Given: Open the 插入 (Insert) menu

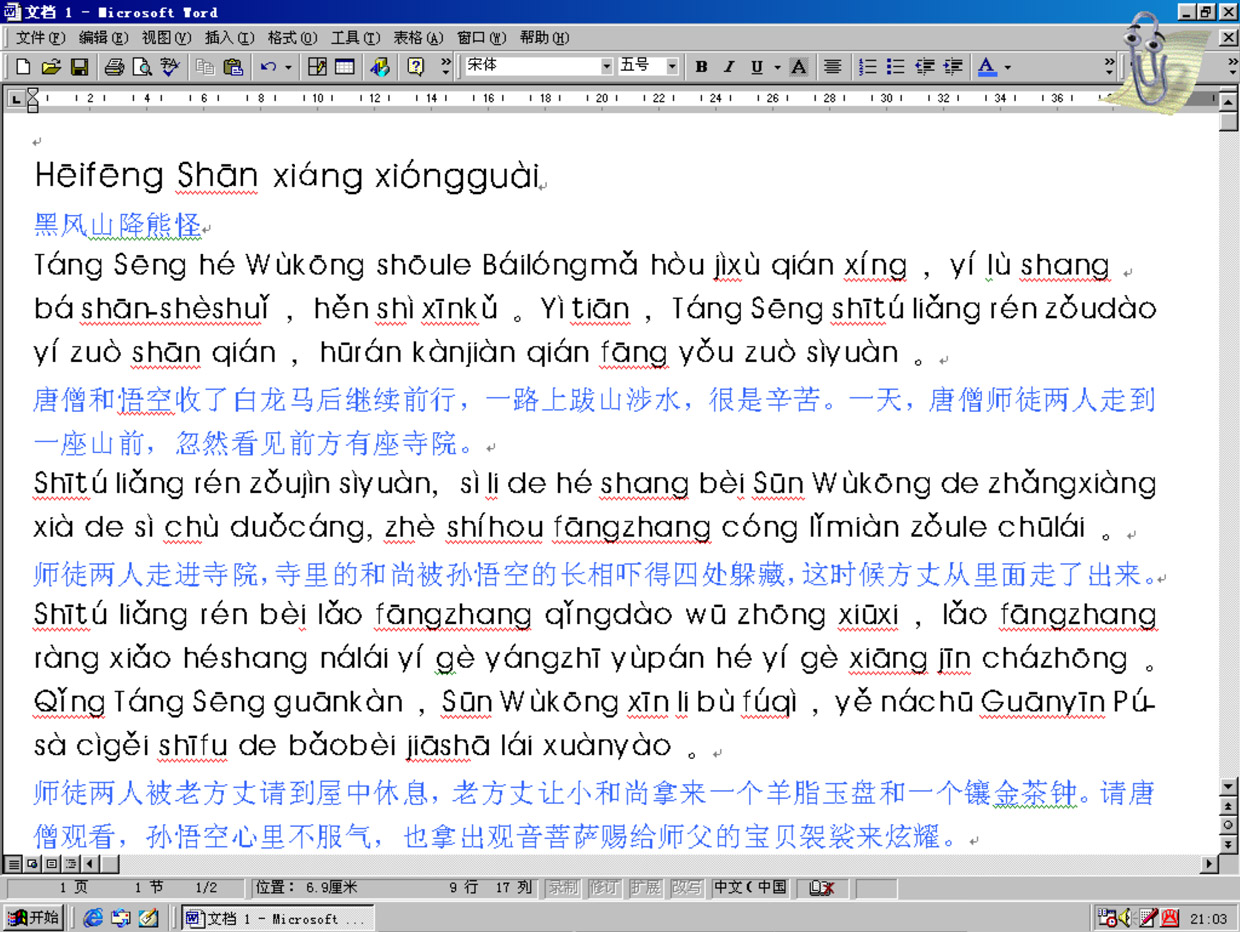Looking at the screenshot, I should tap(229, 38).
